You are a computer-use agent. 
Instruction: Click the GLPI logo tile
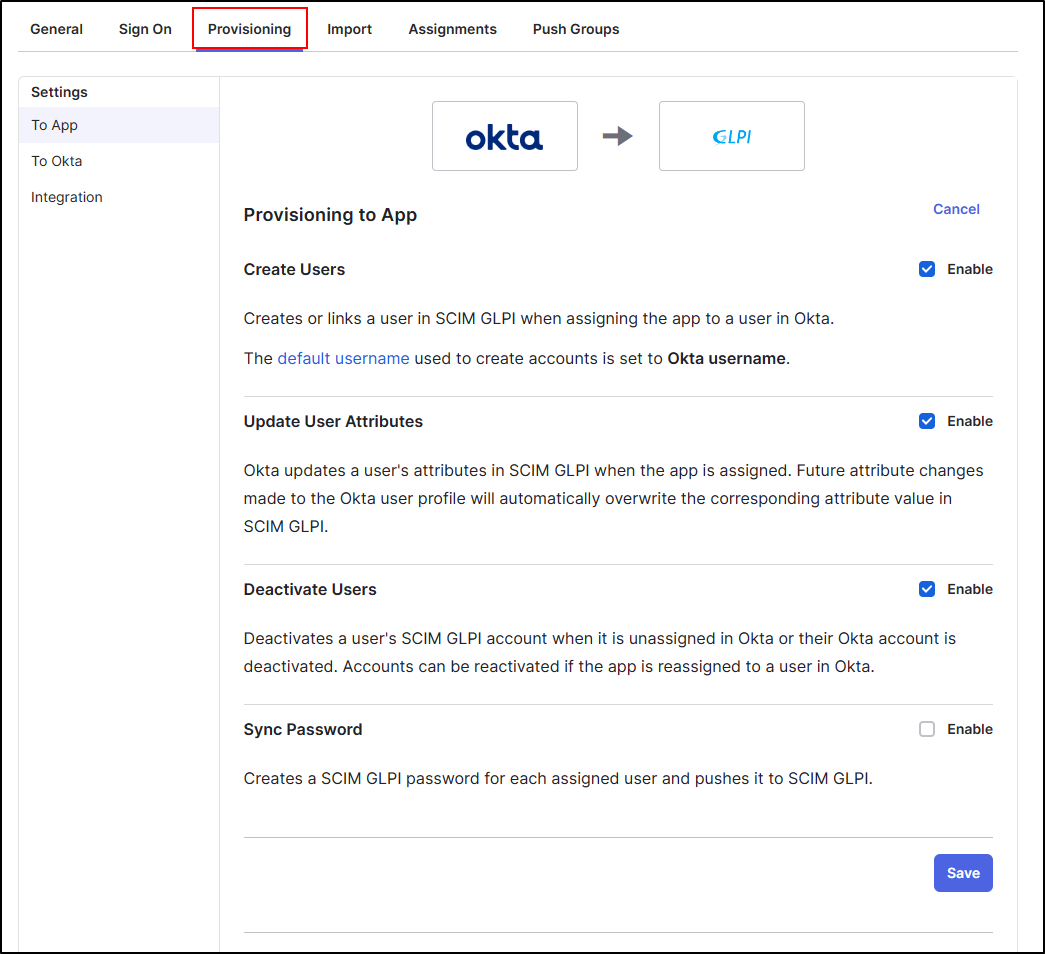[731, 136]
